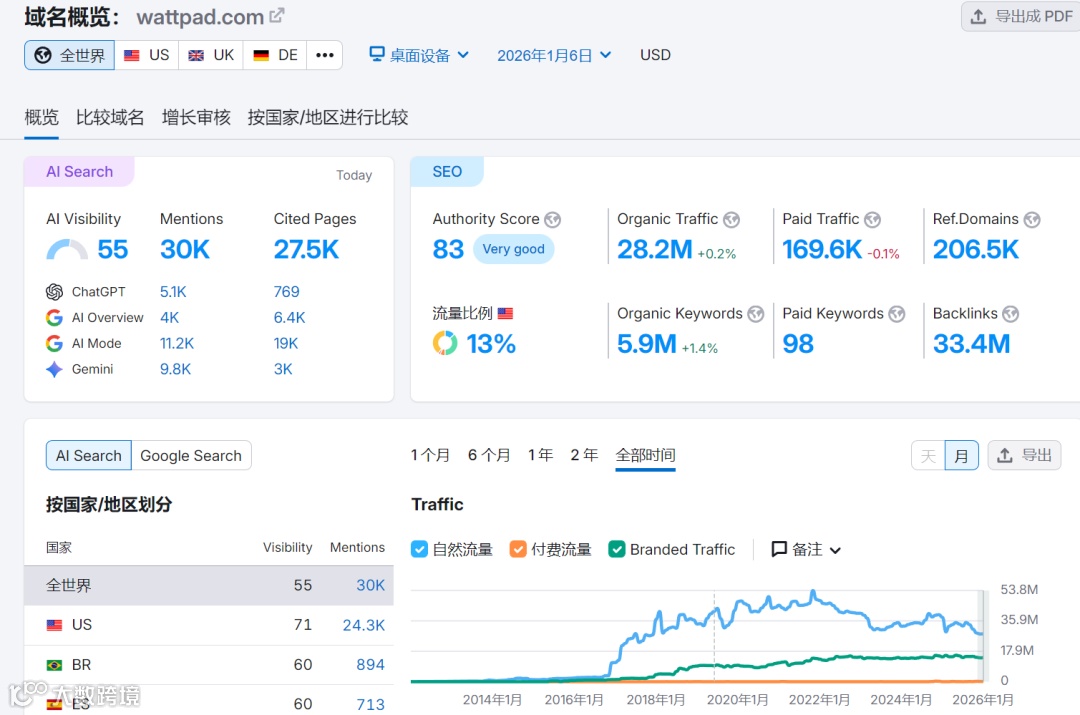Select the 全部时间 time range
Screen dimensions: 1080x715
click(x=645, y=455)
